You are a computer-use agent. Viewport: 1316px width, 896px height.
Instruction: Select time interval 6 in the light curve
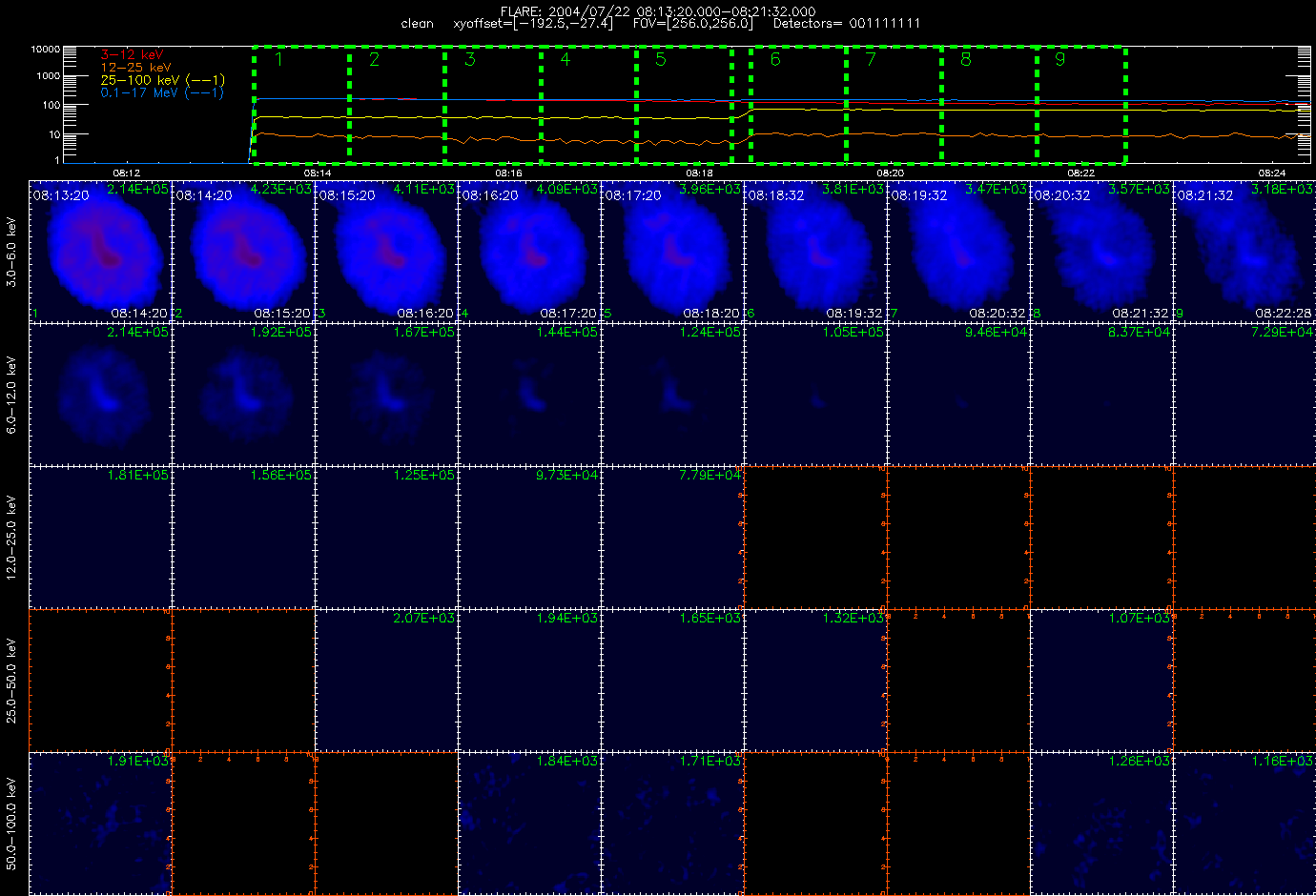click(798, 105)
